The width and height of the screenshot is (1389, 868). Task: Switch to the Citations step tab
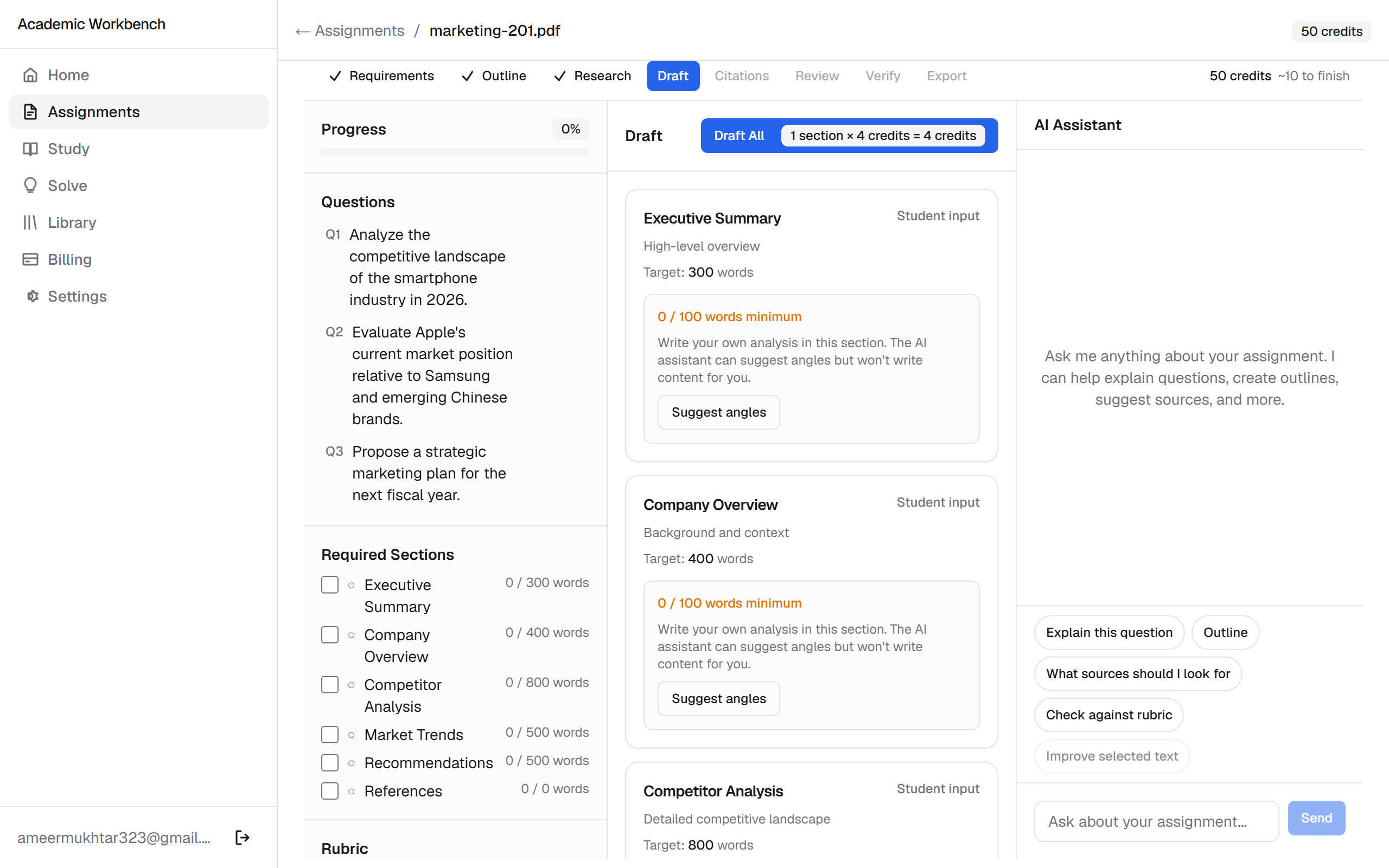[x=742, y=76]
